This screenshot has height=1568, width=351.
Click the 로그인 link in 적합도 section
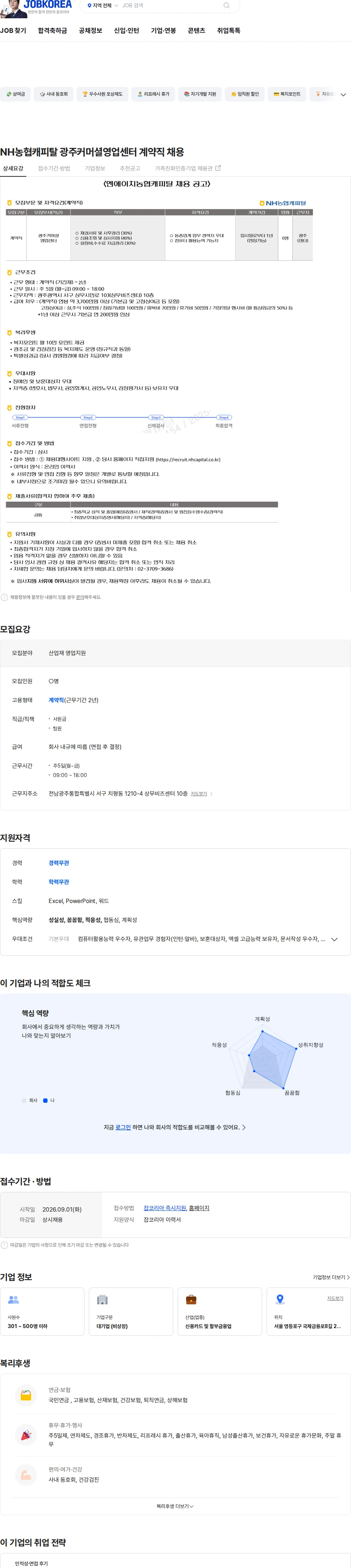coord(123,1127)
